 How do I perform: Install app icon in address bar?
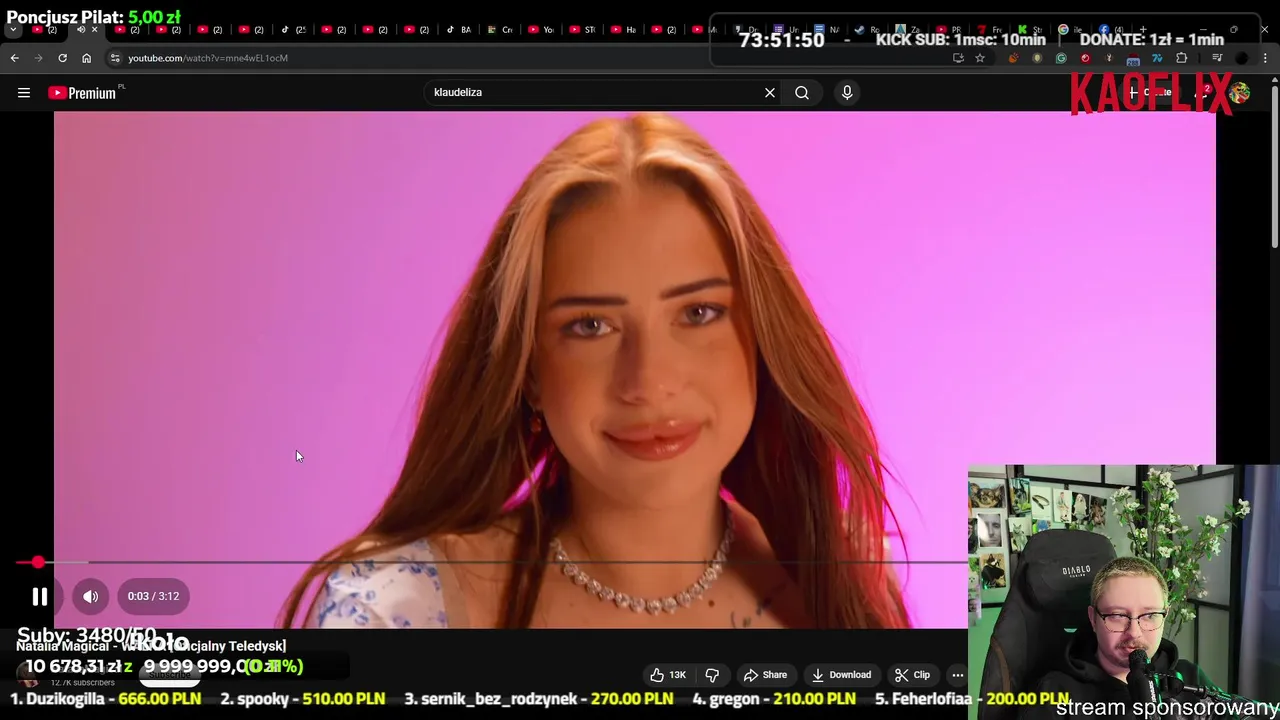(x=958, y=58)
